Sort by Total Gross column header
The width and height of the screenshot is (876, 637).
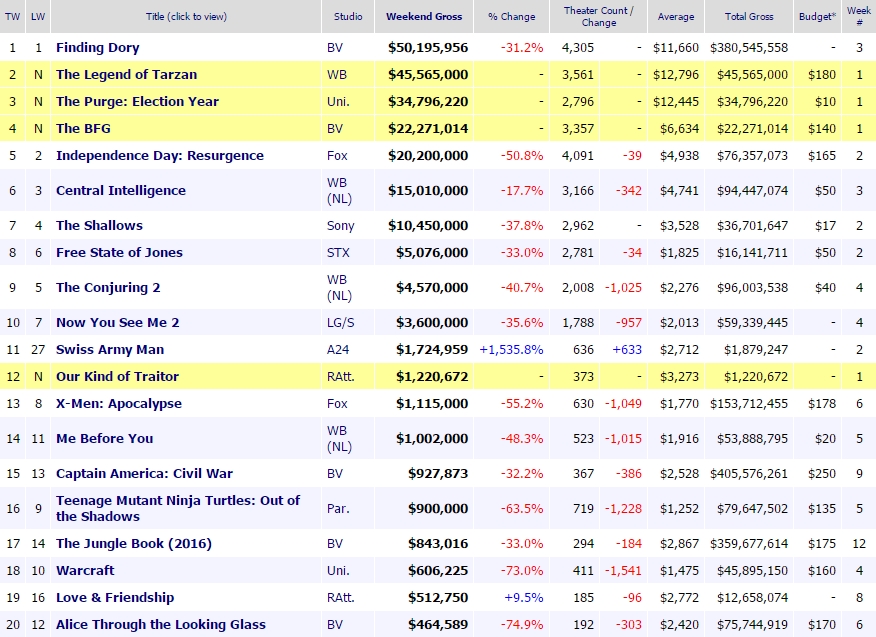[x=749, y=16]
